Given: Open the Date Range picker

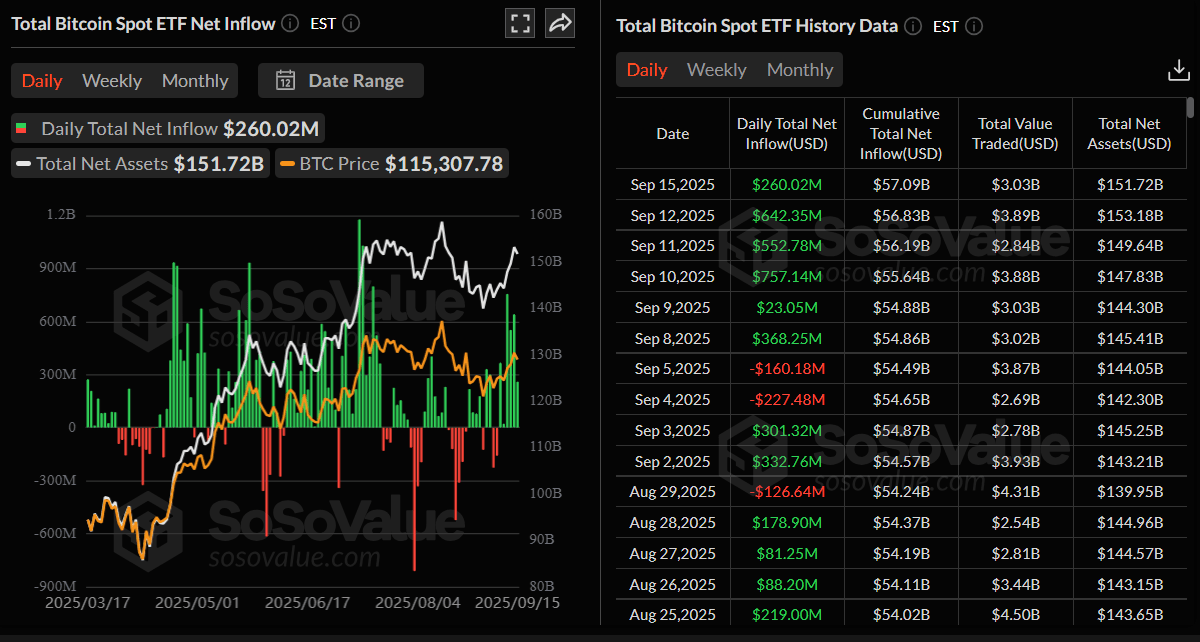Looking at the screenshot, I should coord(340,80).
